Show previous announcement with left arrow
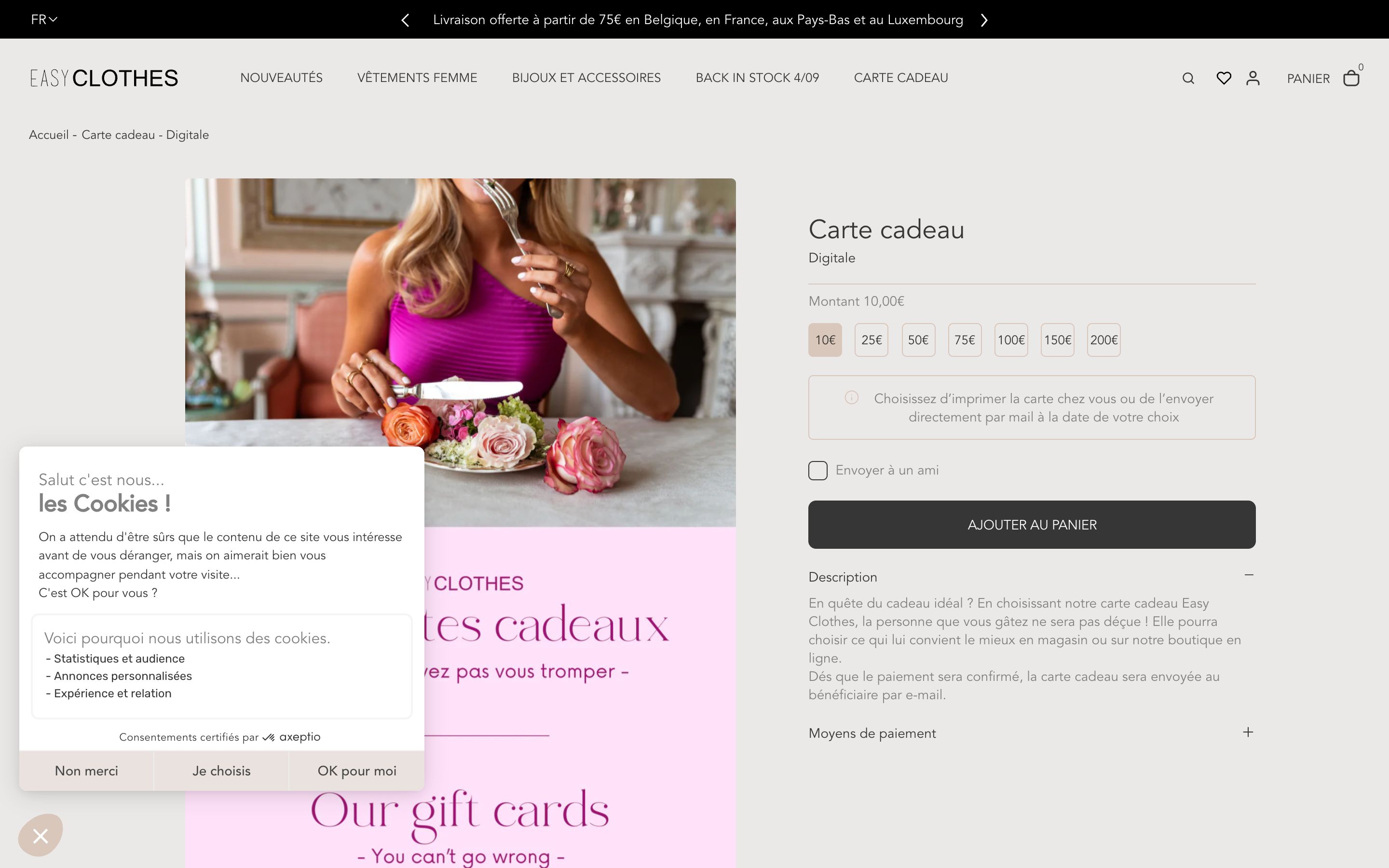The image size is (1389, 868). click(405, 20)
